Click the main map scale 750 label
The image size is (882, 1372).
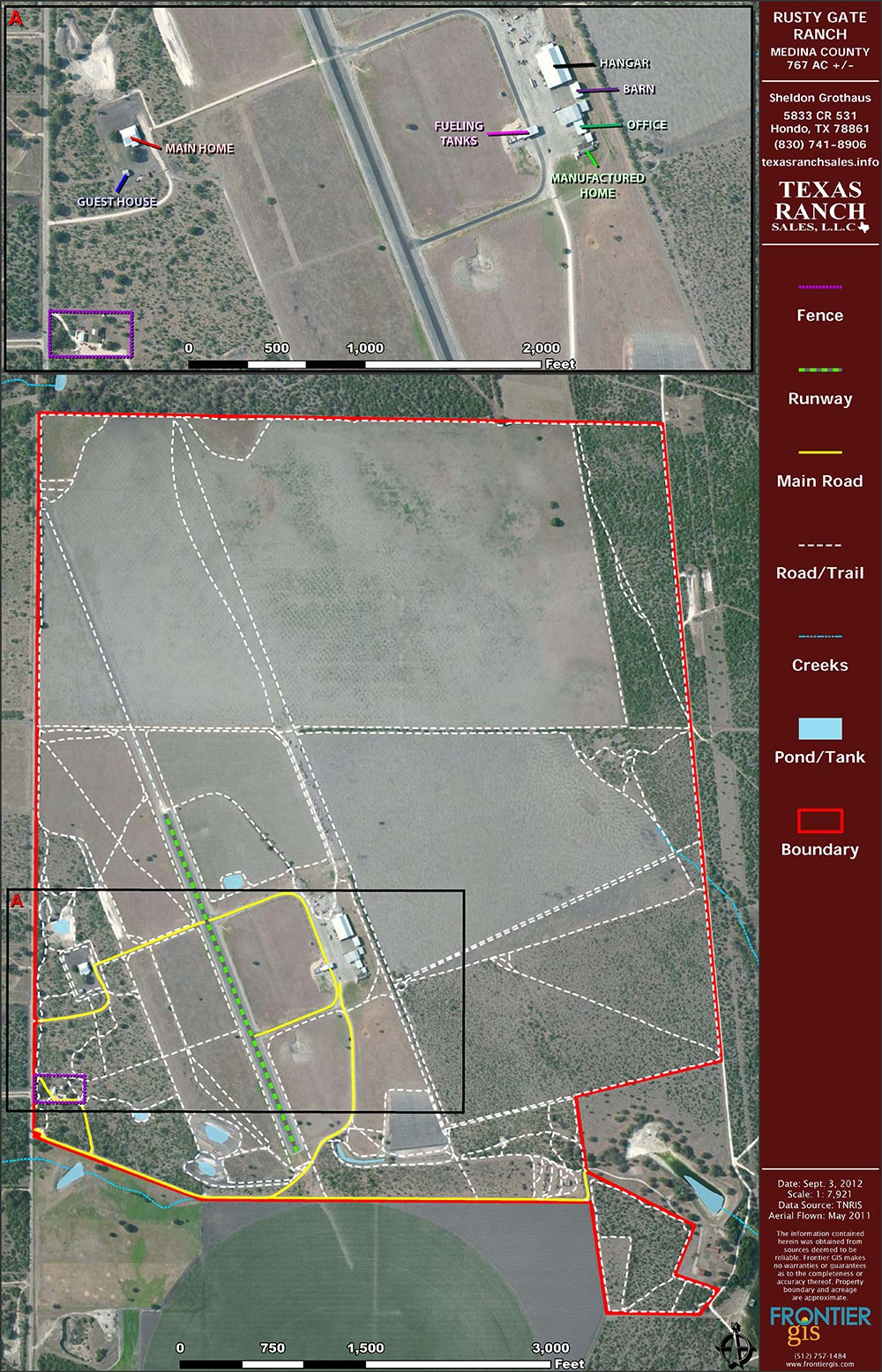(x=273, y=1347)
